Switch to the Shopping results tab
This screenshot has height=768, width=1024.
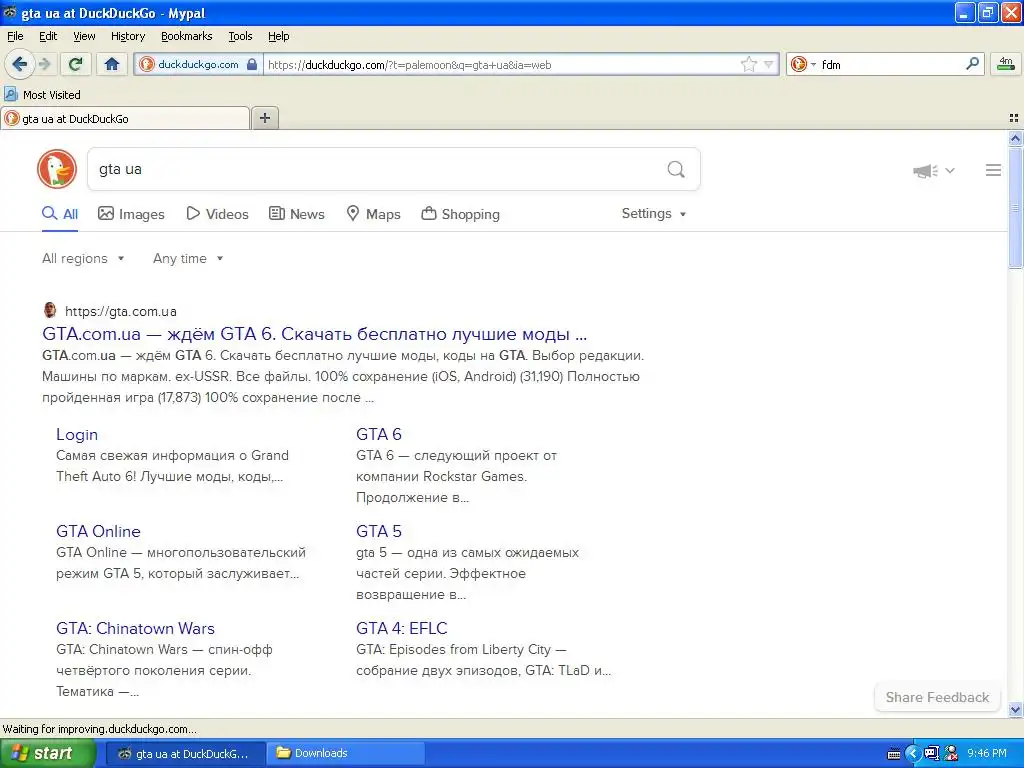(460, 214)
